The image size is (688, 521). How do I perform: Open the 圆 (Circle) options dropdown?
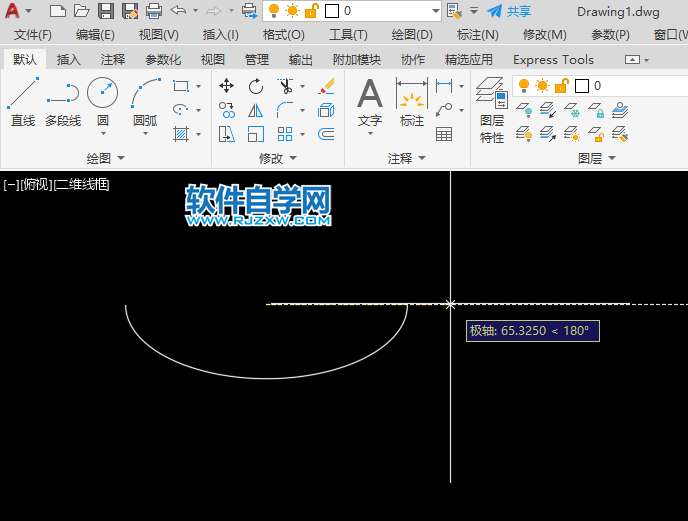click(103, 133)
